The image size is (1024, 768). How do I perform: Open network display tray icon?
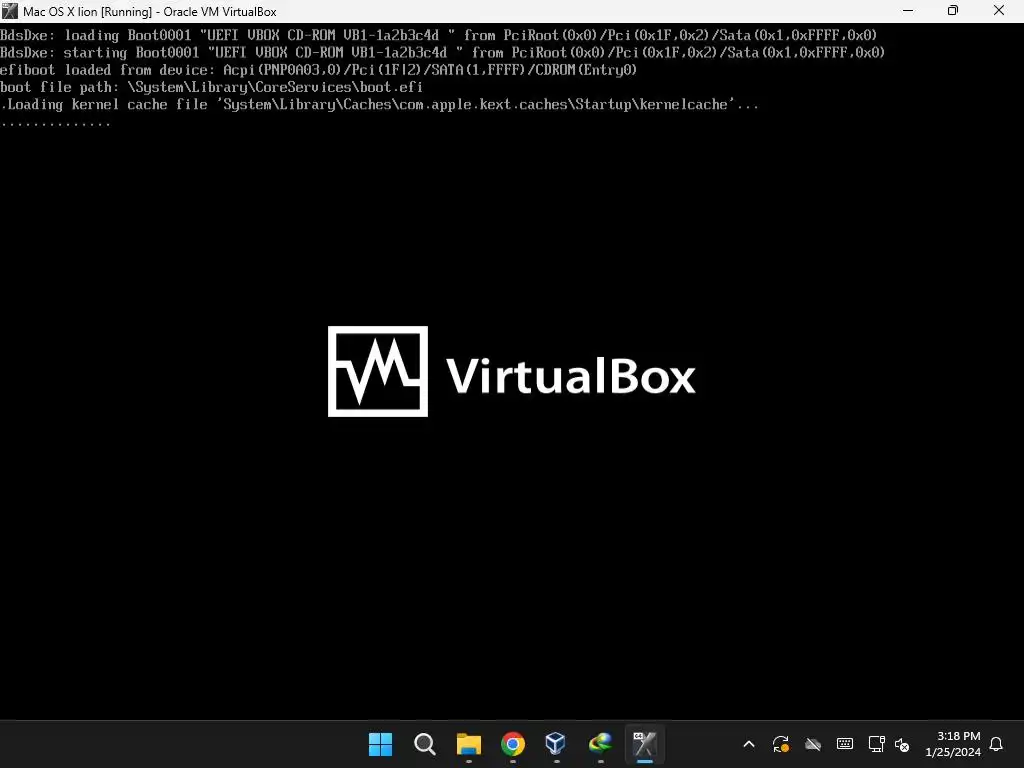tap(876, 744)
